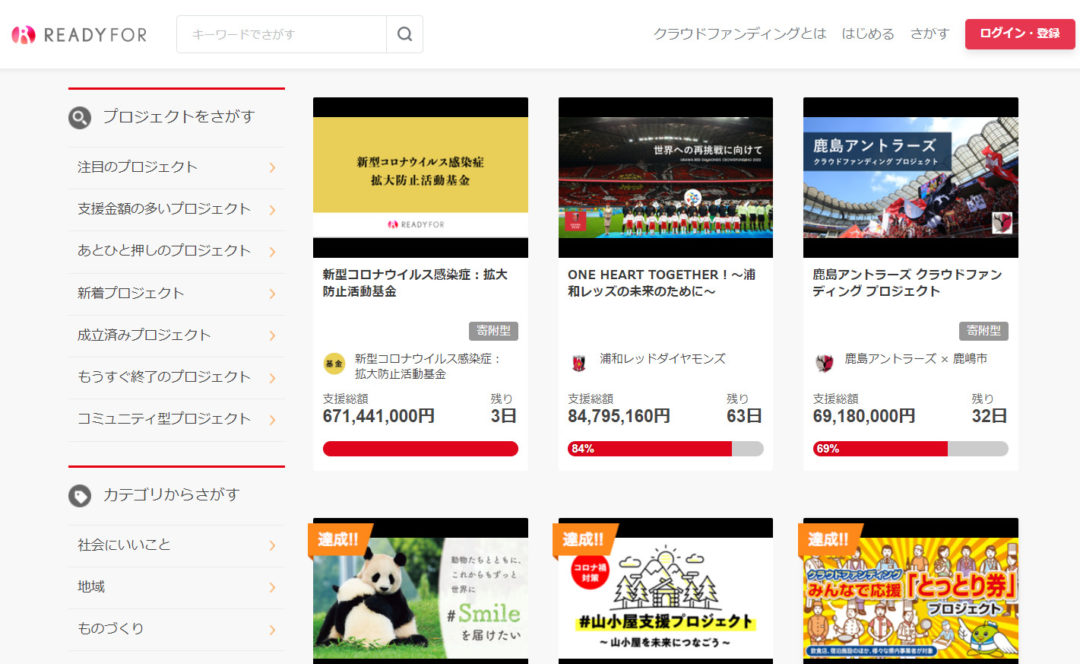Click the 達成!! badge on とっとり券 card
This screenshot has width=1080, height=664.
click(x=830, y=539)
